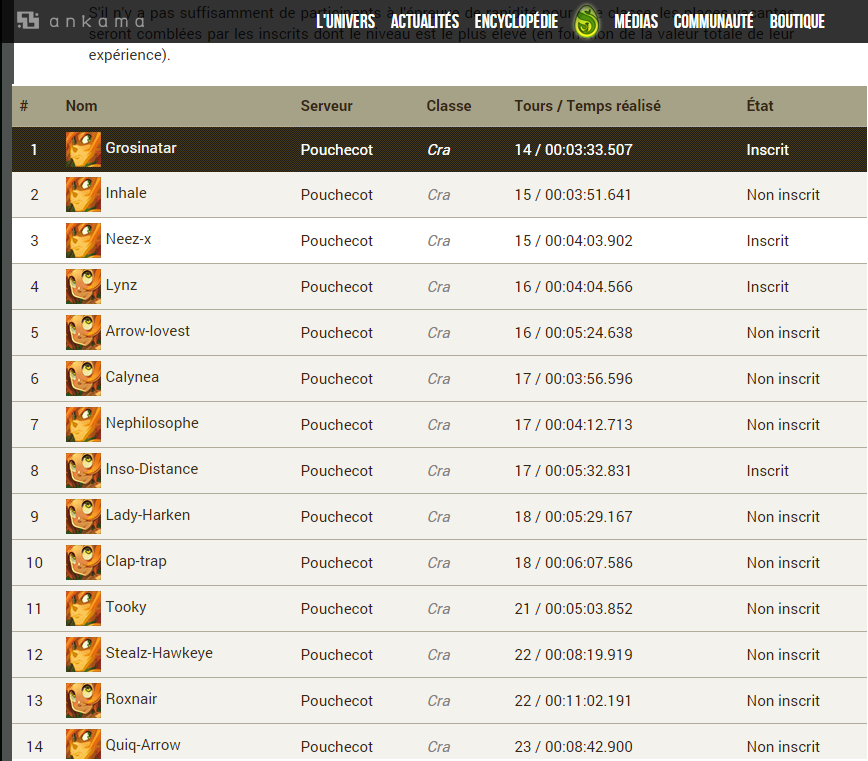This screenshot has height=761, width=868.
Task: Click Calynea's Cra avatar
Action: point(84,378)
